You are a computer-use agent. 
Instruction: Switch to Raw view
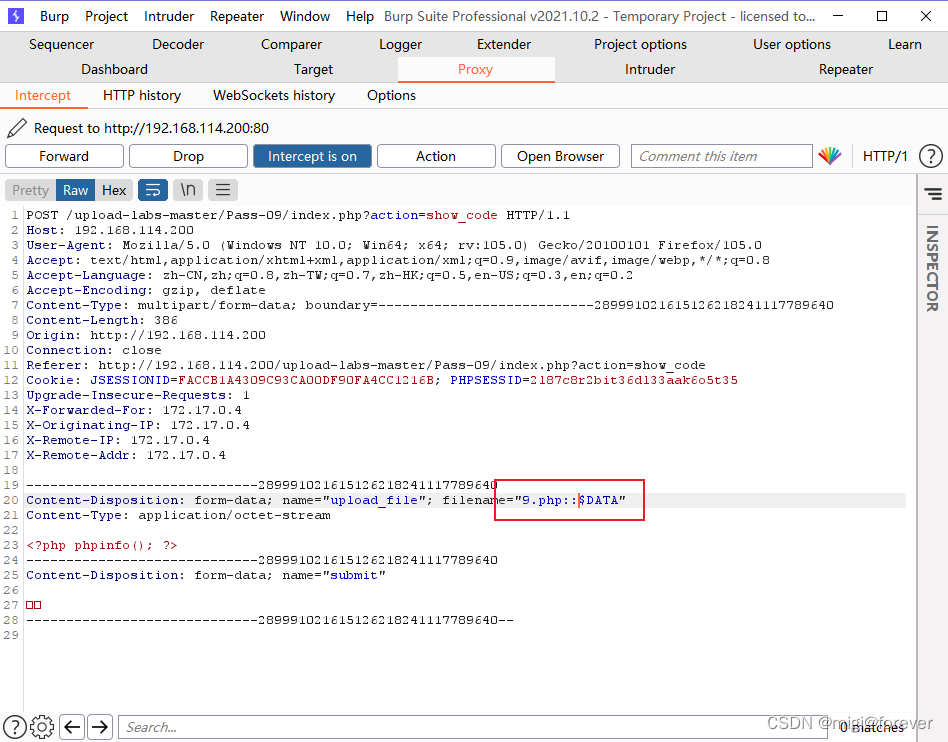(x=76, y=190)
